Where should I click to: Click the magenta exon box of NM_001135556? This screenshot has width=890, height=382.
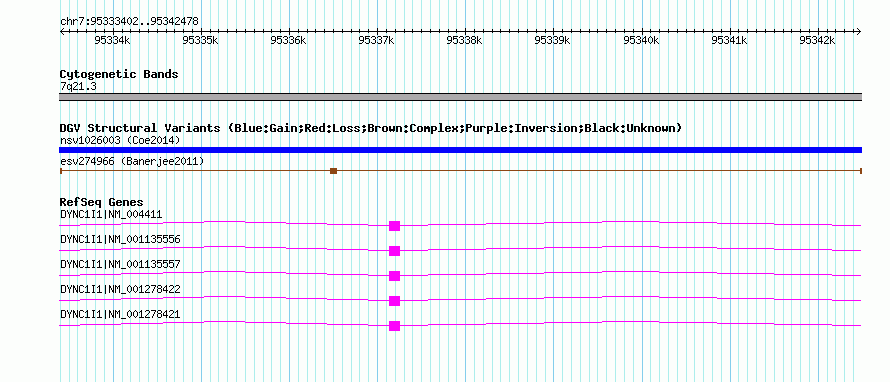pyautogui.click(x=394, y=251)
